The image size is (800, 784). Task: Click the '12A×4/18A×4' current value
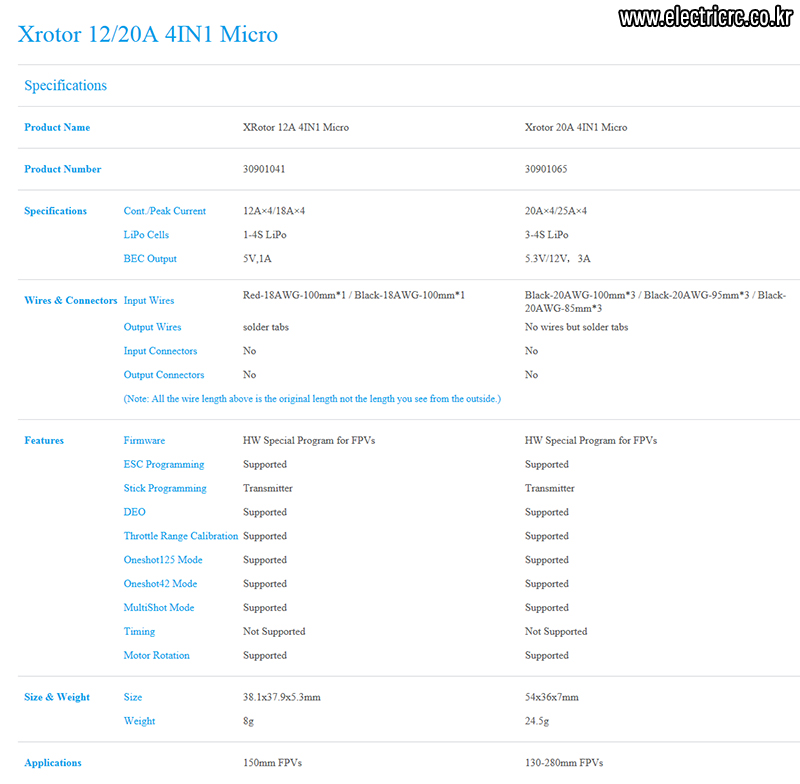[x=274, y=211]
